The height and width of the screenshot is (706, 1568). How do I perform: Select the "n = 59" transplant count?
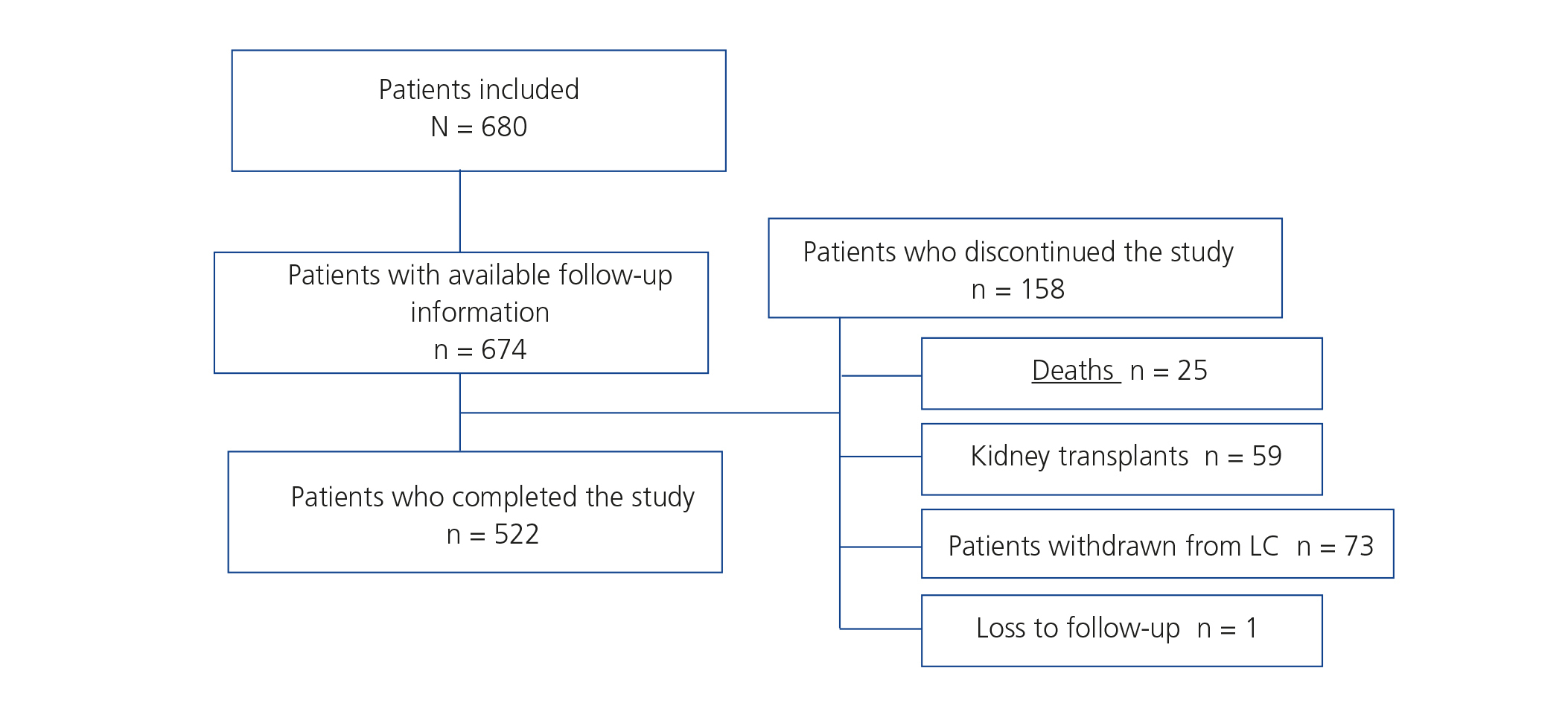pos(1243,457)
